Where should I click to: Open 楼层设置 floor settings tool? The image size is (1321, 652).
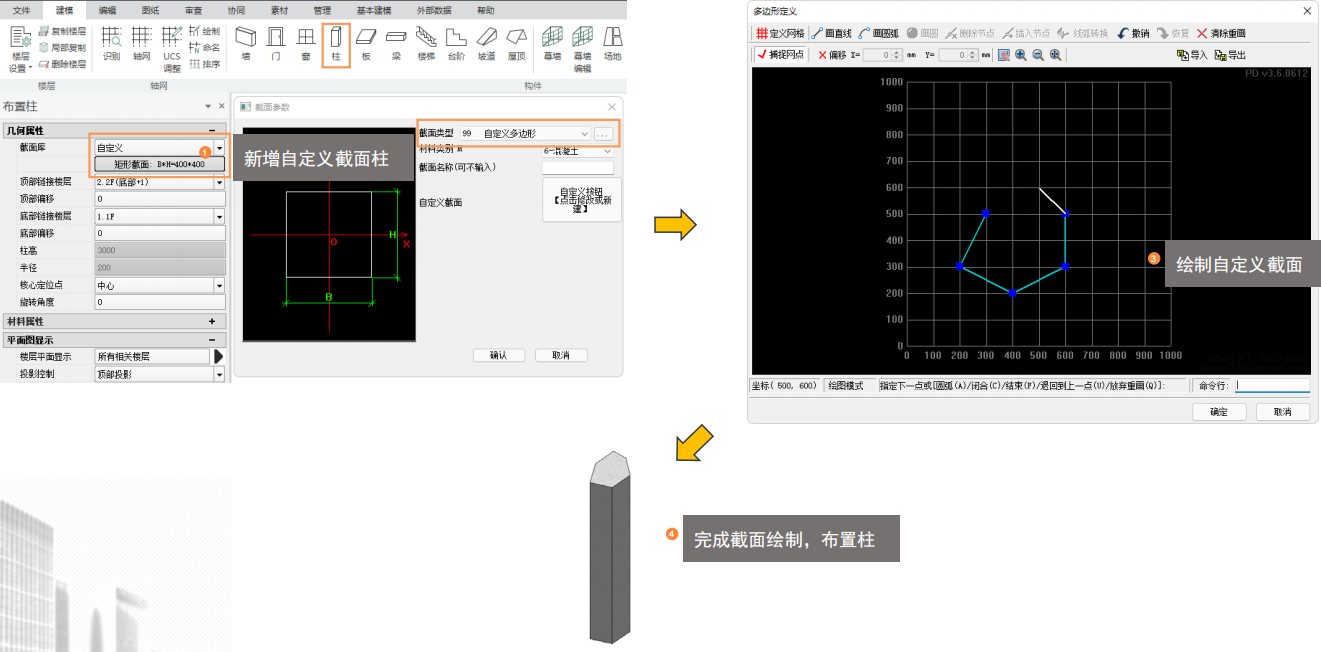point(20,49)
